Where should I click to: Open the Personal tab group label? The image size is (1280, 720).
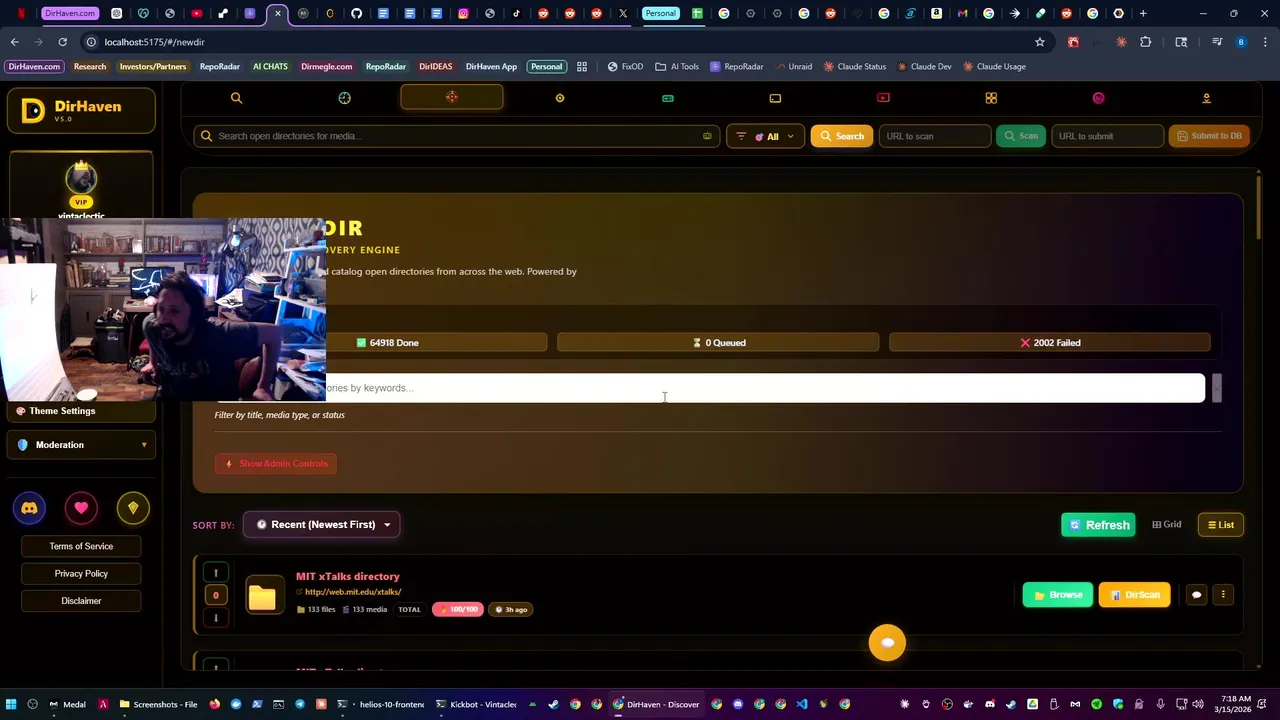tap(660, 13)
